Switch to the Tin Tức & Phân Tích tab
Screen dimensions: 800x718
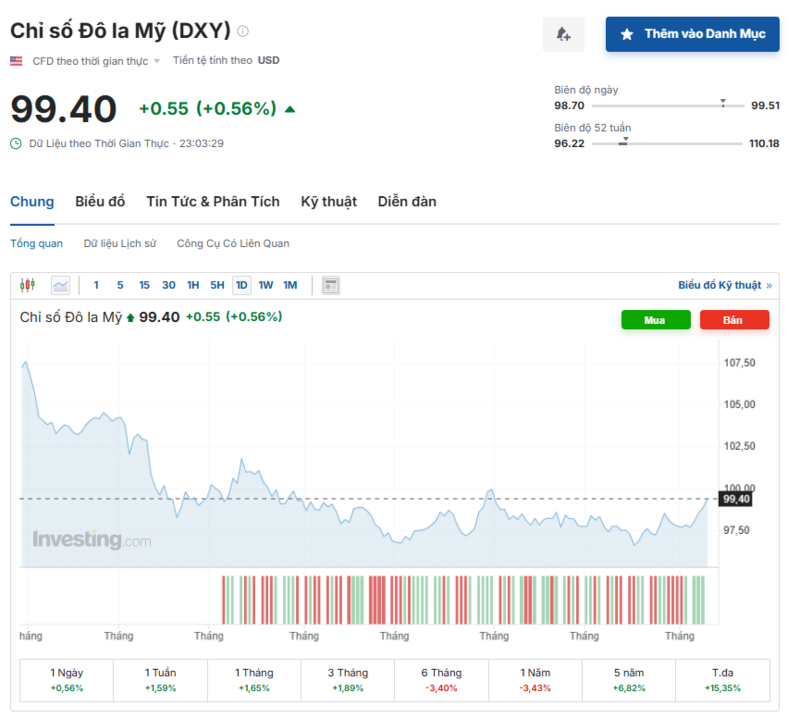pos(212,202)
